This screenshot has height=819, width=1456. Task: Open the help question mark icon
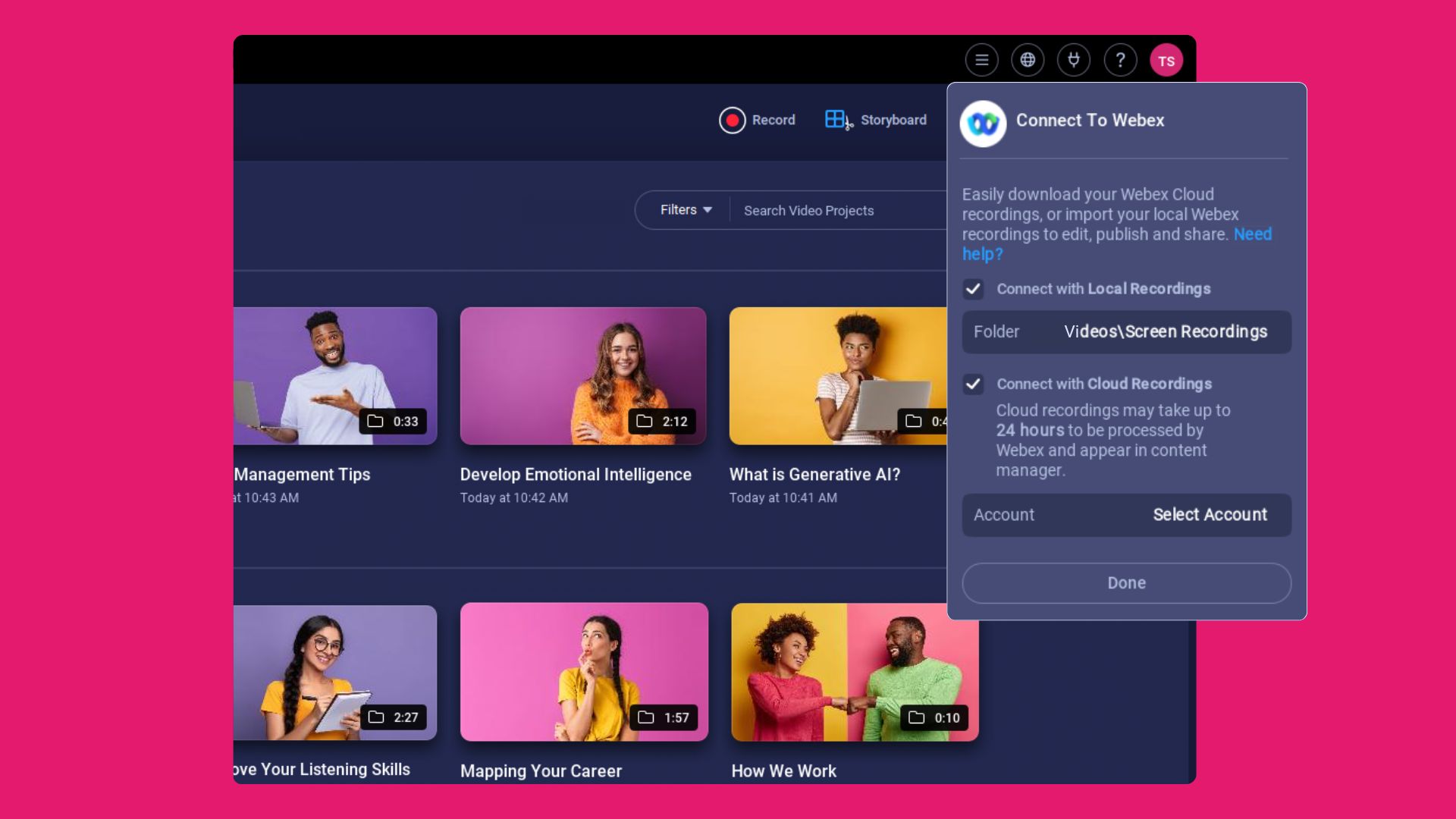(1120, 60)
